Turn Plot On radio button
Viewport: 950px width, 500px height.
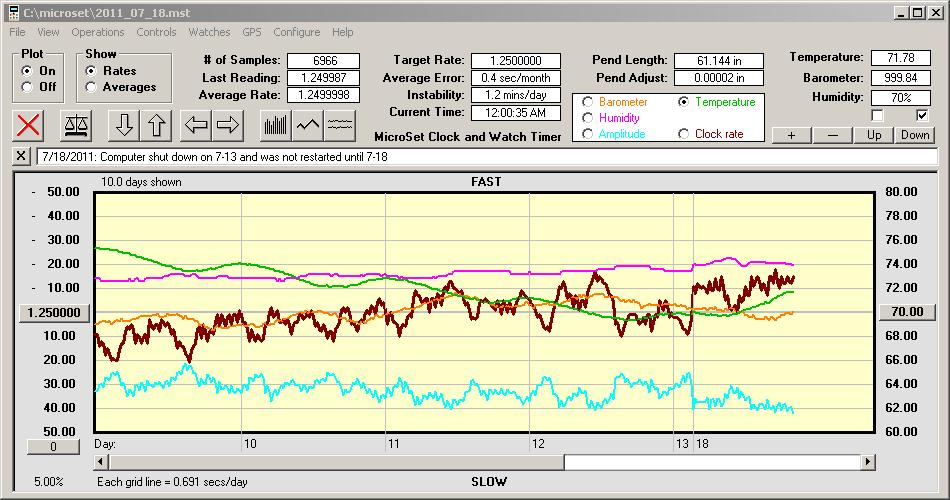27,71
